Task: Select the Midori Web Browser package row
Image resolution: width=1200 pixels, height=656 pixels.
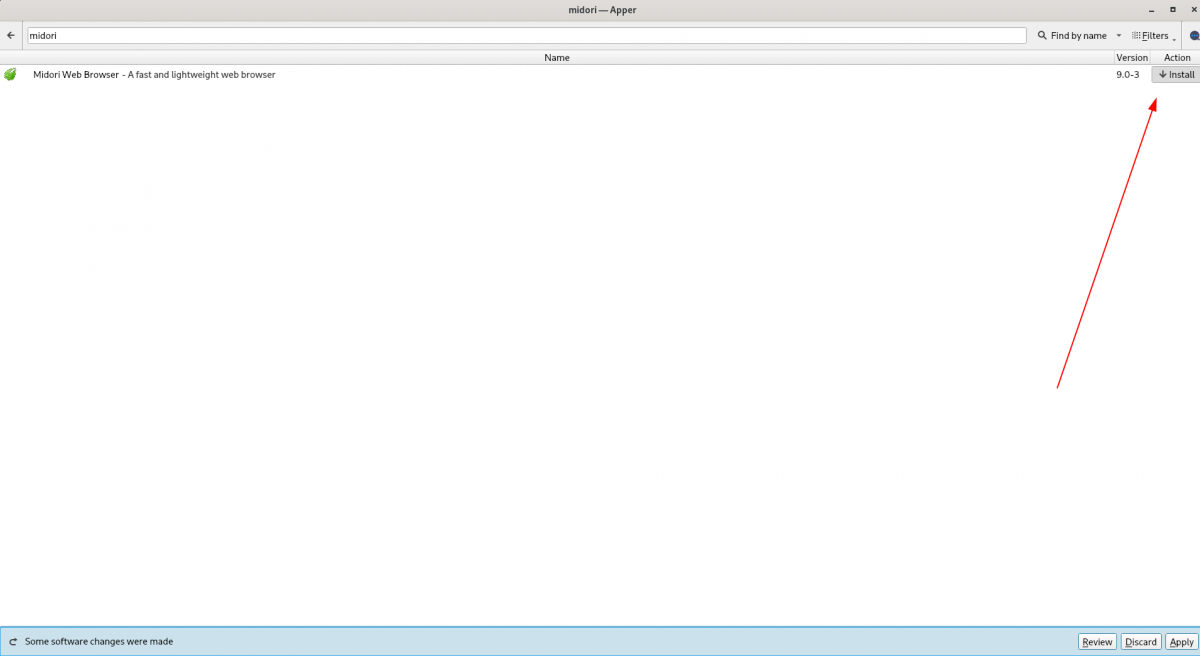Action: click(600, 74)
